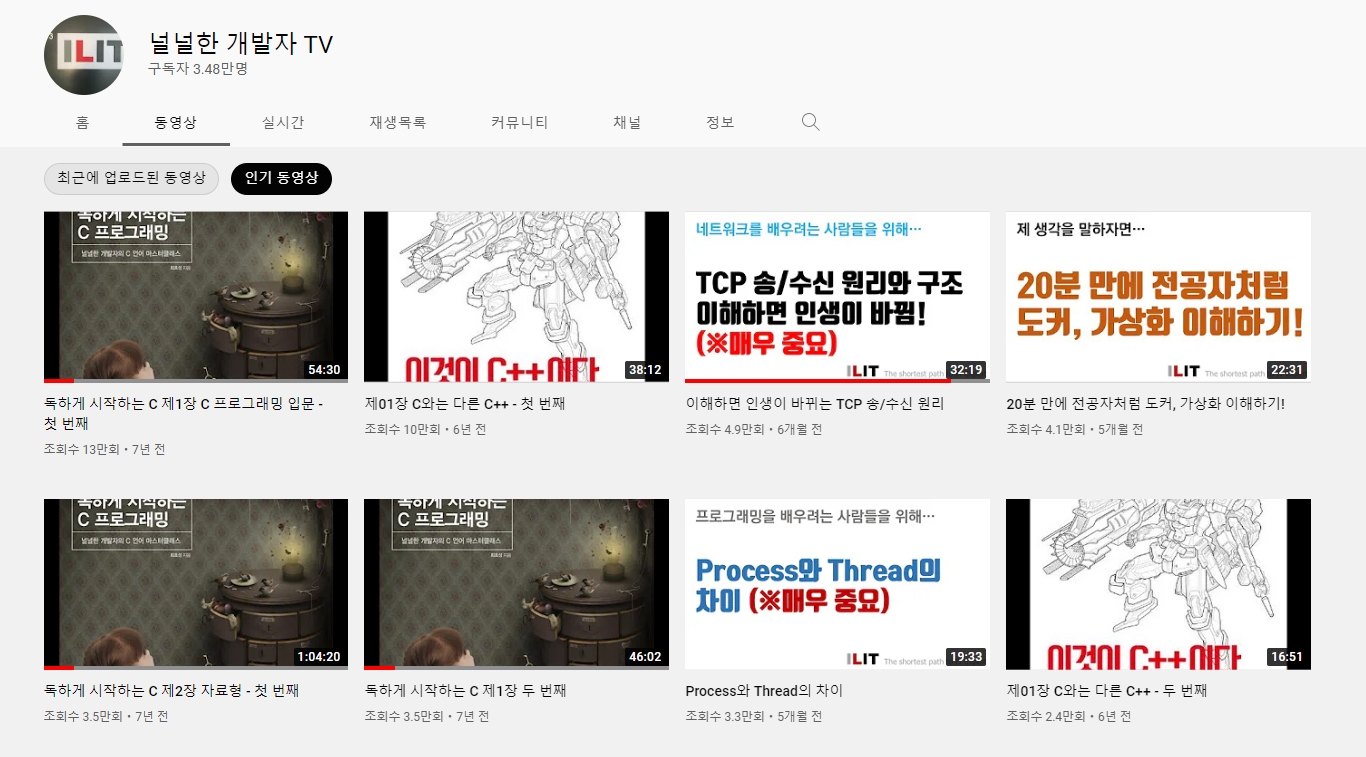The height and width of the screenshot is (757, 1366).
Task: Click the 38:12 duration badge
Action: 645,370
